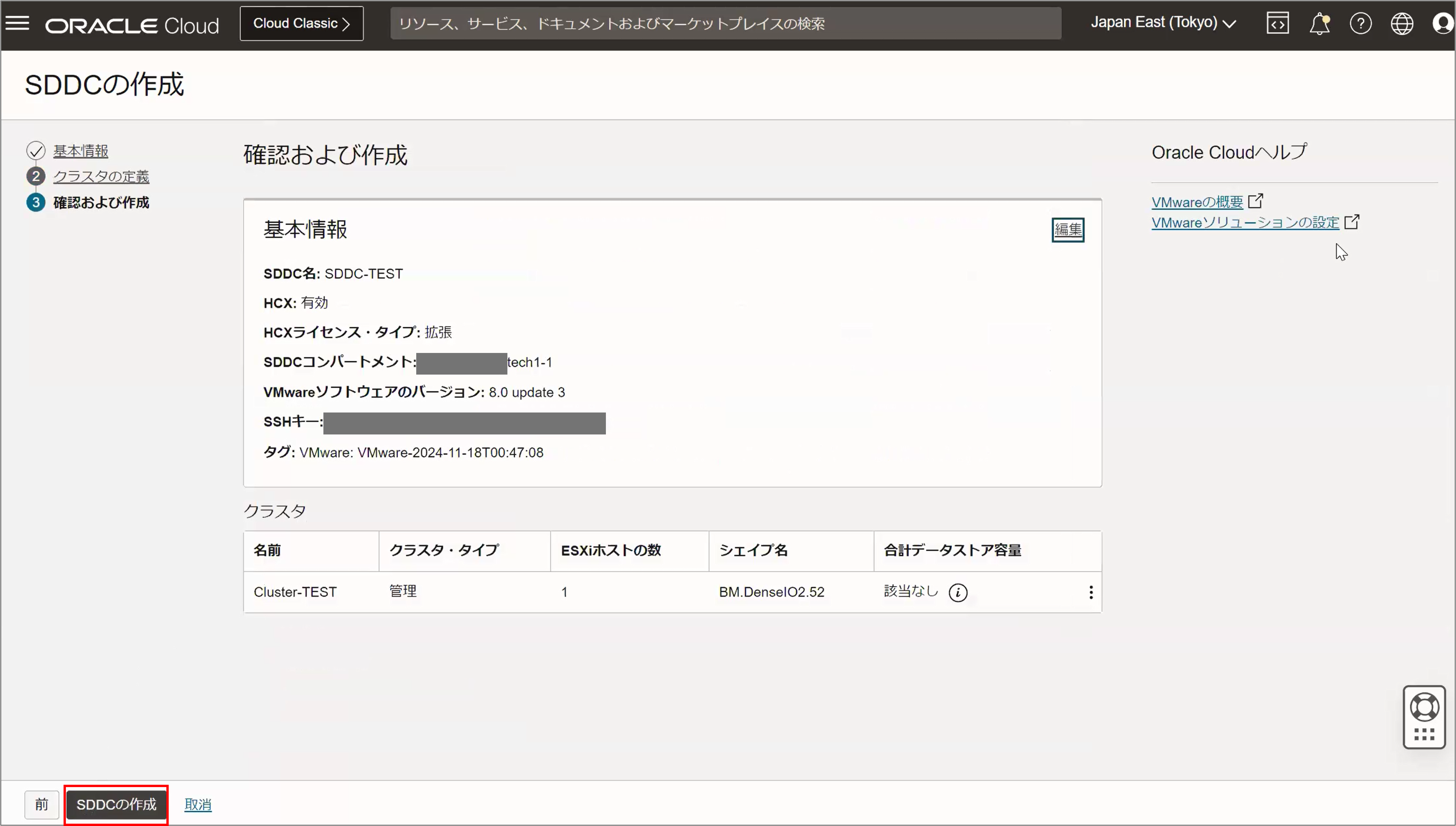This screenshot has height=826, width=1456.
Task: Open the Cluster-TEST row actions menu
Action: coord(1091,592)
